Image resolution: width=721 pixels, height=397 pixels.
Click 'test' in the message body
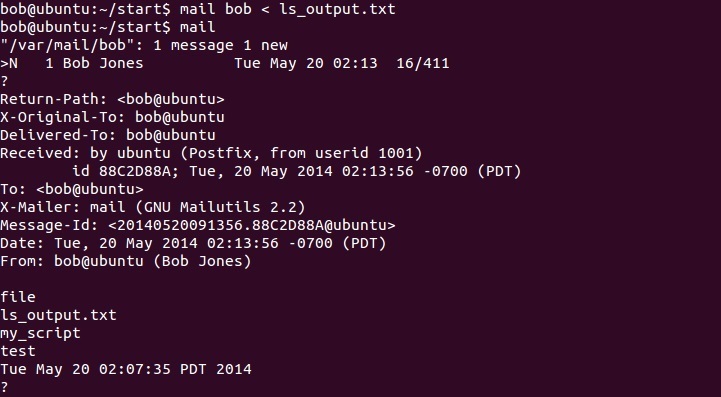(x=18, y=351)
